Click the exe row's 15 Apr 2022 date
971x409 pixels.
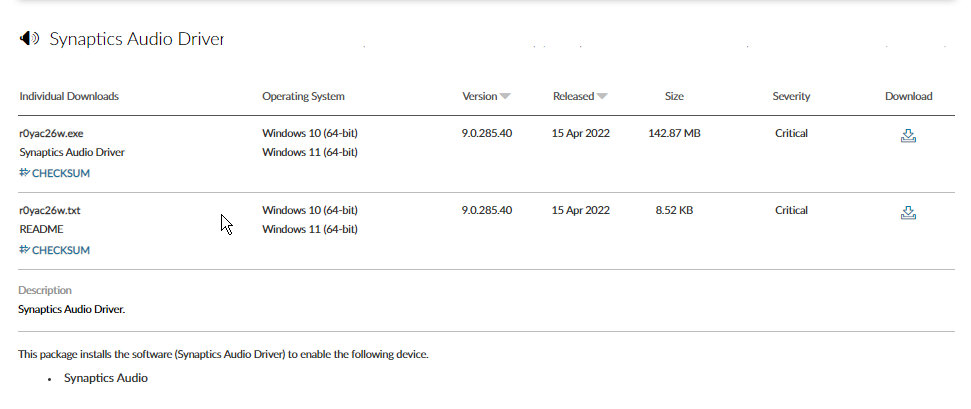pos(580,133)
